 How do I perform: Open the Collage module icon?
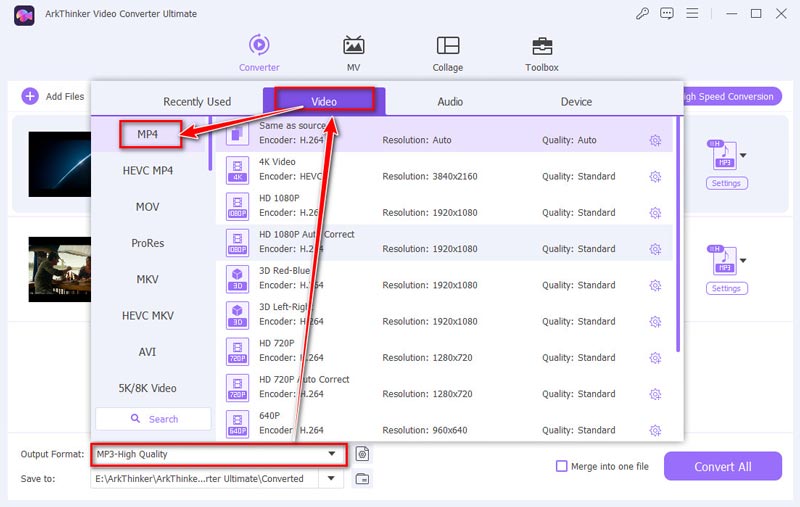point(447,47)
